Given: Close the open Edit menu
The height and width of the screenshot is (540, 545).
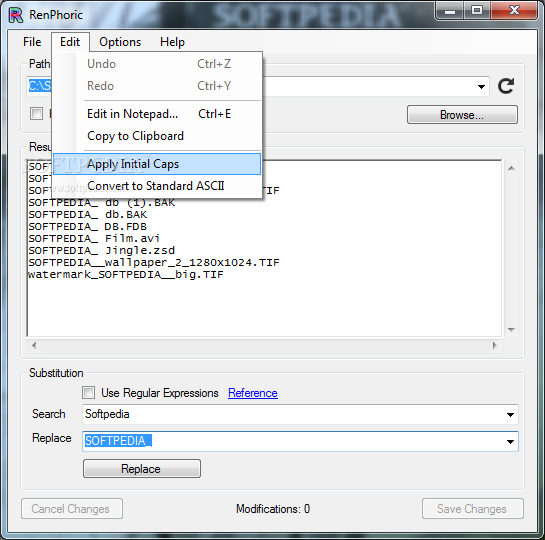Looking at the screenshot, I should (x=70, y=42).
